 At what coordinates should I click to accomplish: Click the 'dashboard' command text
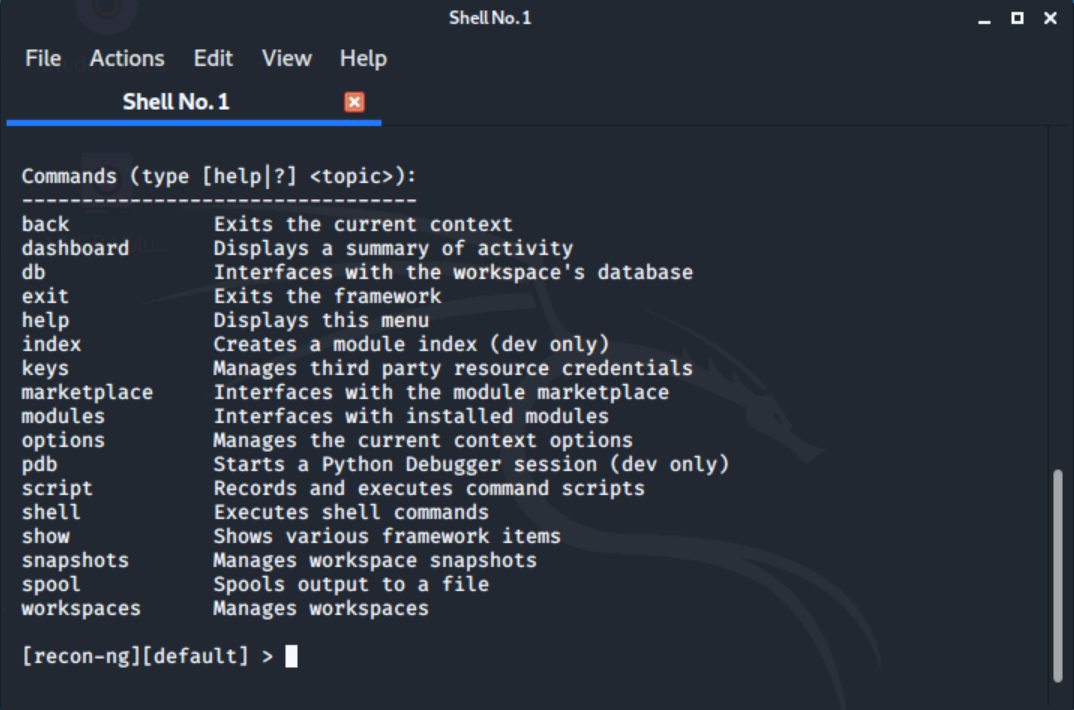pos(75,249)
